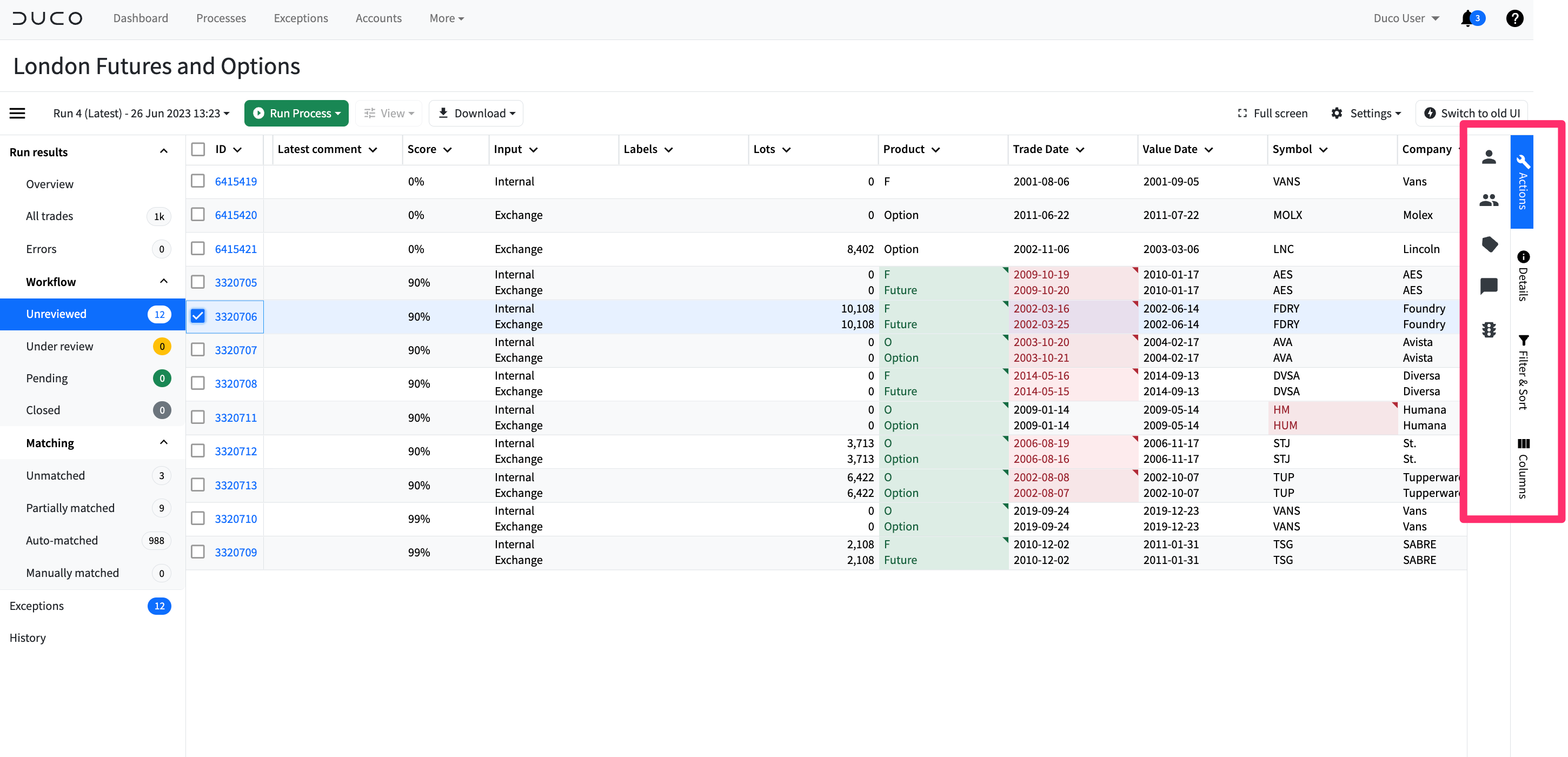Open the More menu in the top navigation
This screenshot has width=1568, height=757.
[x=446, y=18]
